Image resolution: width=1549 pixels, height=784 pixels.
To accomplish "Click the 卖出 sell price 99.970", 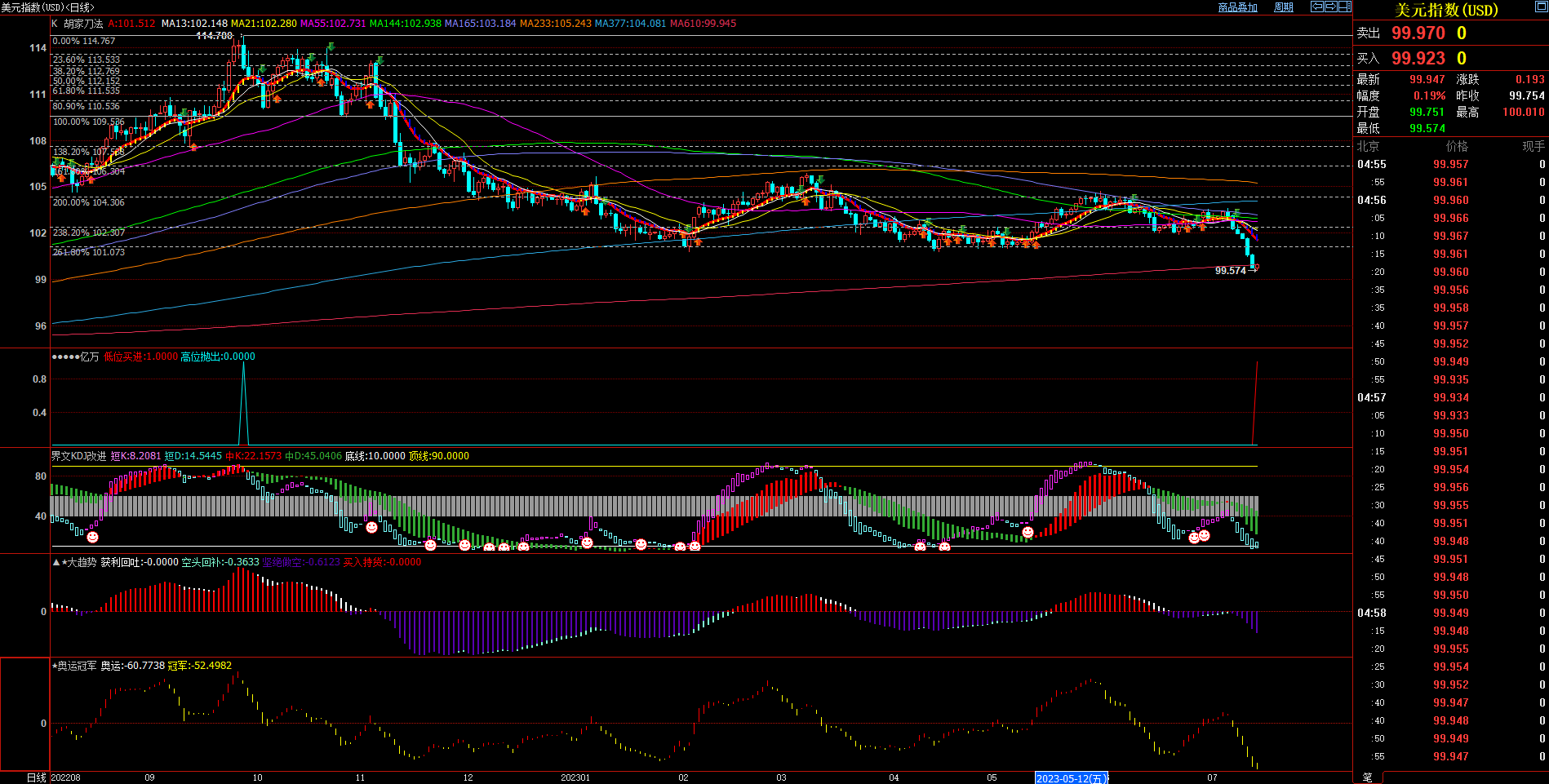I will coord(1418,33).
